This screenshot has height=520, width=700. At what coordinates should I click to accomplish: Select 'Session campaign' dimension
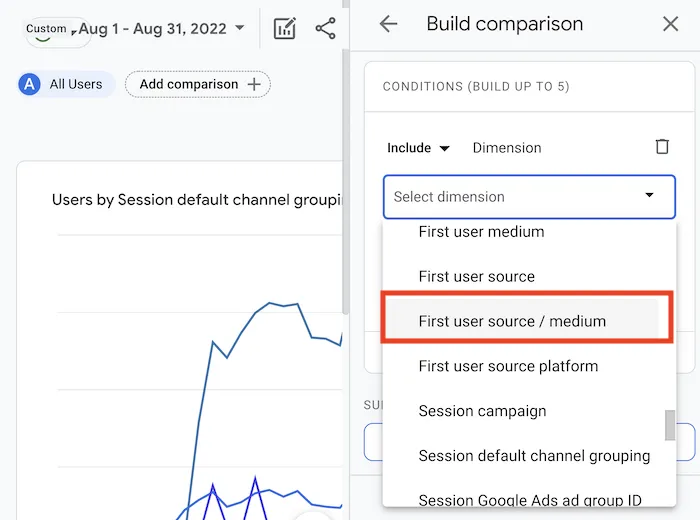(x=482, y=411)
